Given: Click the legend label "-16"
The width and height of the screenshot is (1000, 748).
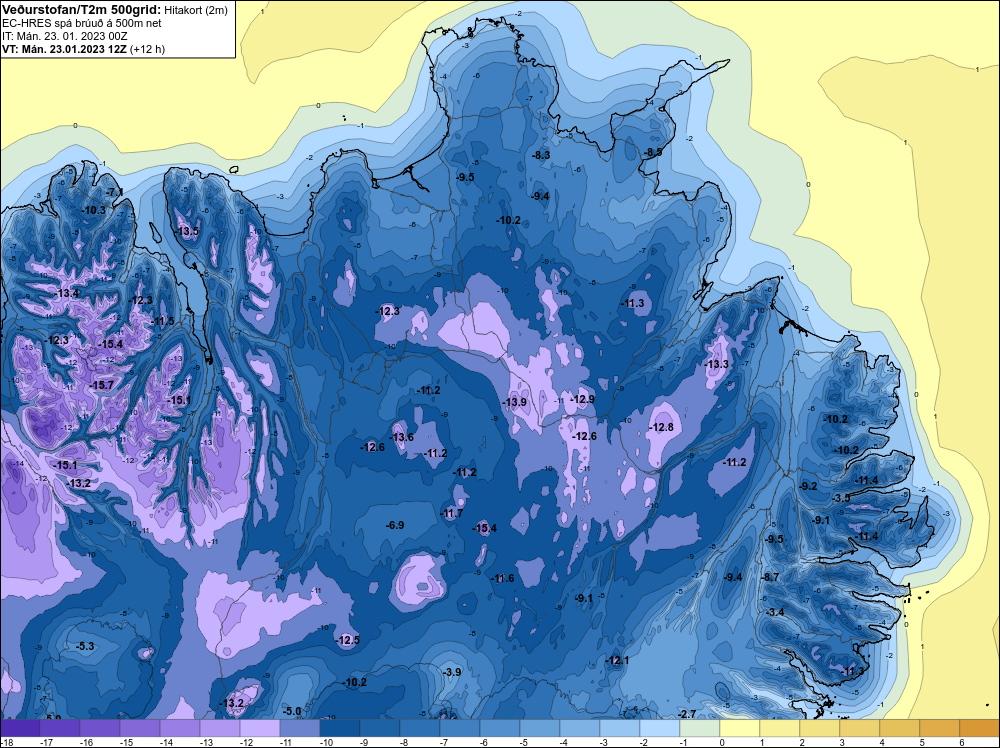Looking at the screenshot, I should coord(86,742).
